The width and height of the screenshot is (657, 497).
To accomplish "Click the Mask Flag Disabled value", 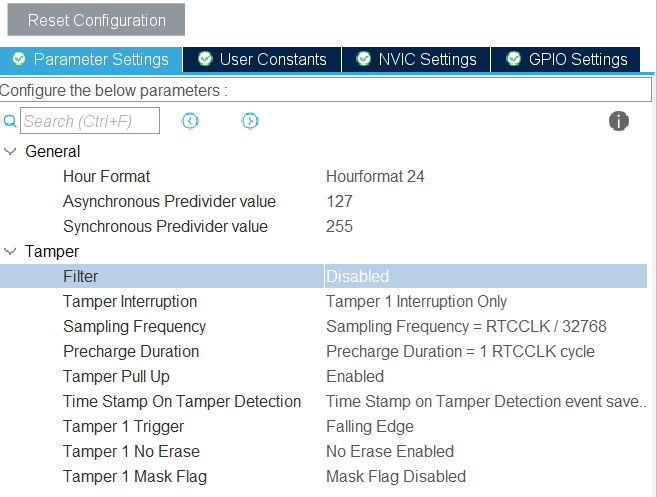I will [396, 476].
